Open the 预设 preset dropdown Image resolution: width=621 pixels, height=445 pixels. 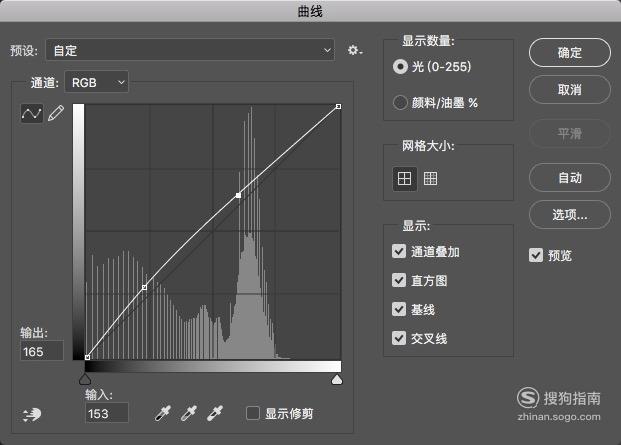coord(190,50)
